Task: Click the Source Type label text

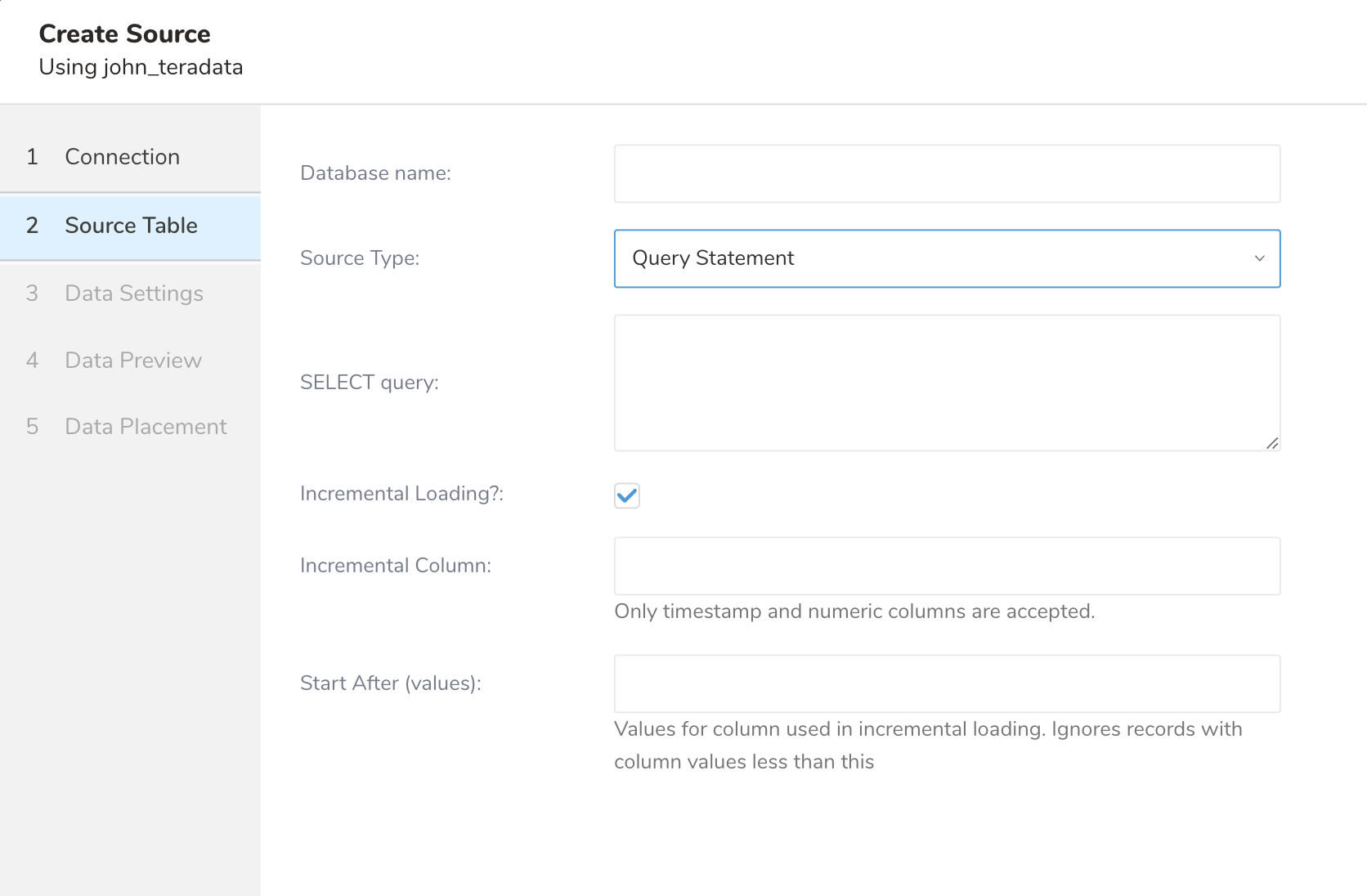Action: coord(360,258)
